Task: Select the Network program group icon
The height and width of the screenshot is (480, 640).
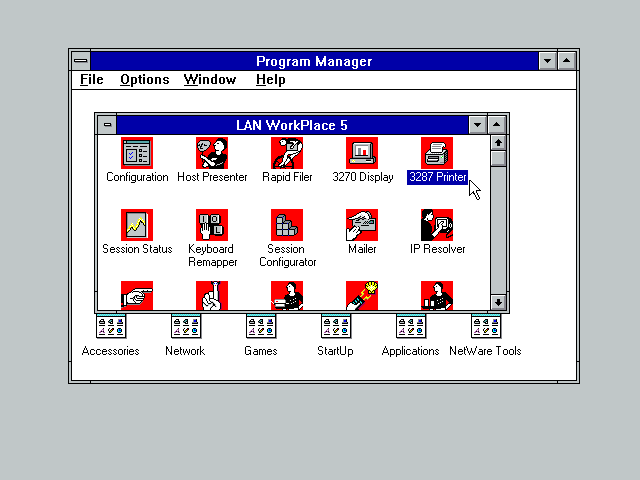Action: pyautogui.click(x=186, y=326)
